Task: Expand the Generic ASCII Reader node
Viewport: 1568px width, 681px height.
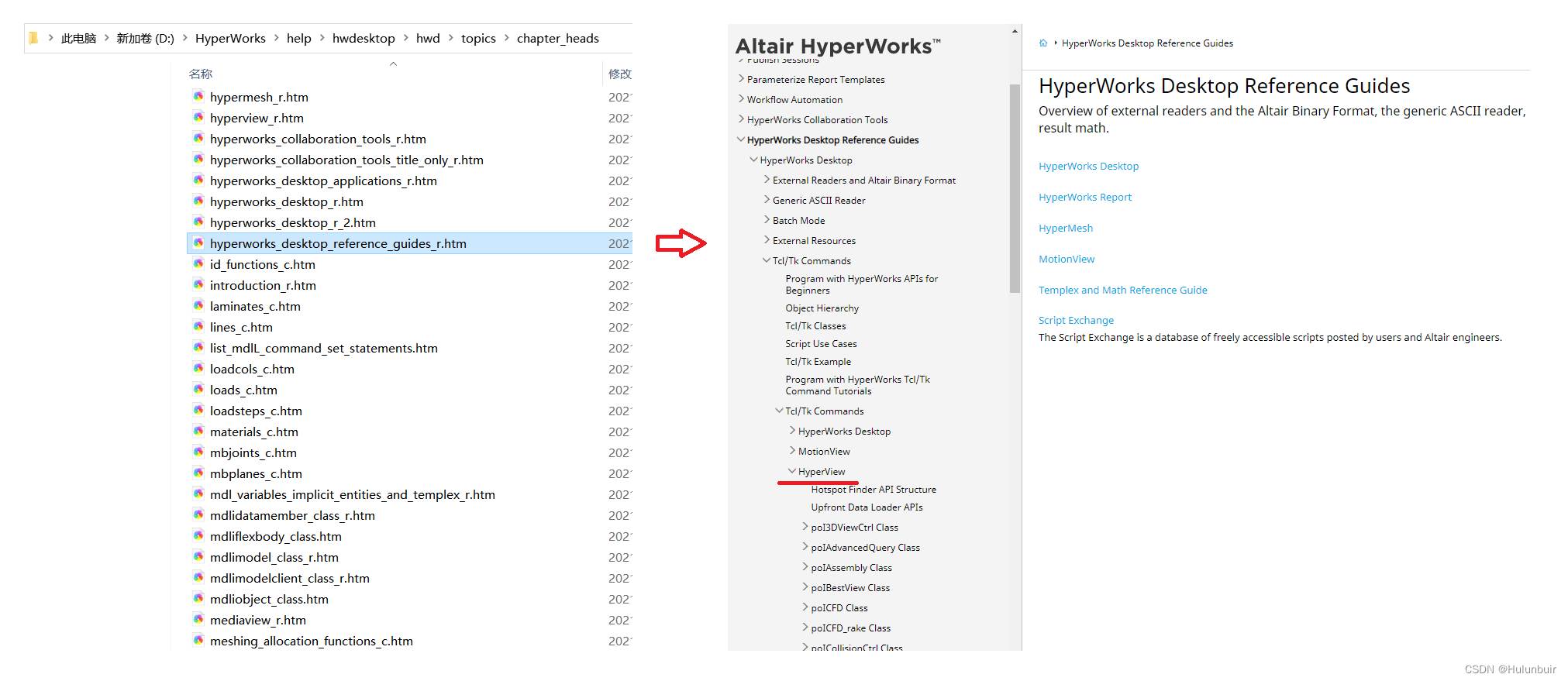Action: (x=767, y=200)
